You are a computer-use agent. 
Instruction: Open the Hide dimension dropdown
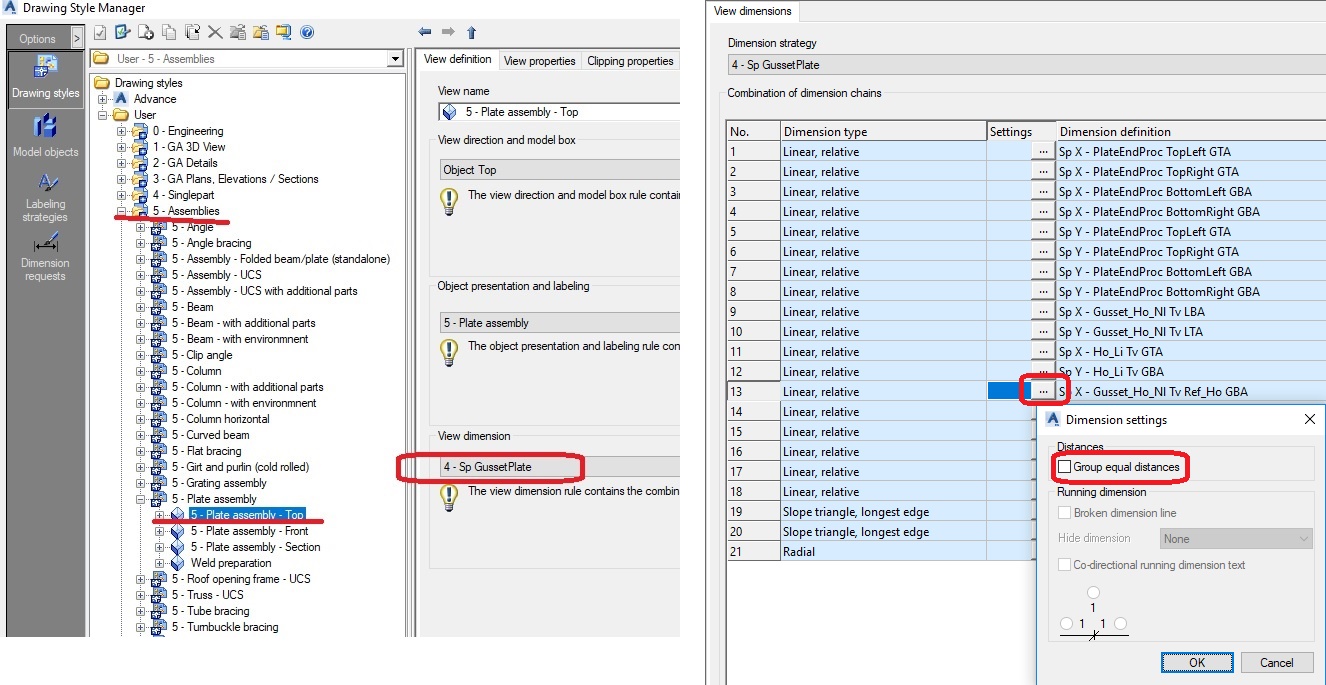[1237, 538]
